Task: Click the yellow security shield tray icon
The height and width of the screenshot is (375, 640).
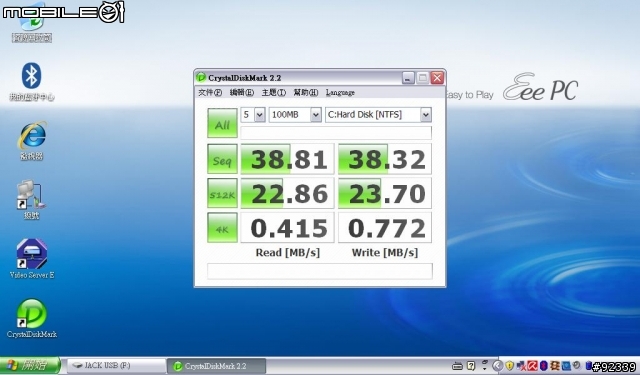Action: (509, 366)
